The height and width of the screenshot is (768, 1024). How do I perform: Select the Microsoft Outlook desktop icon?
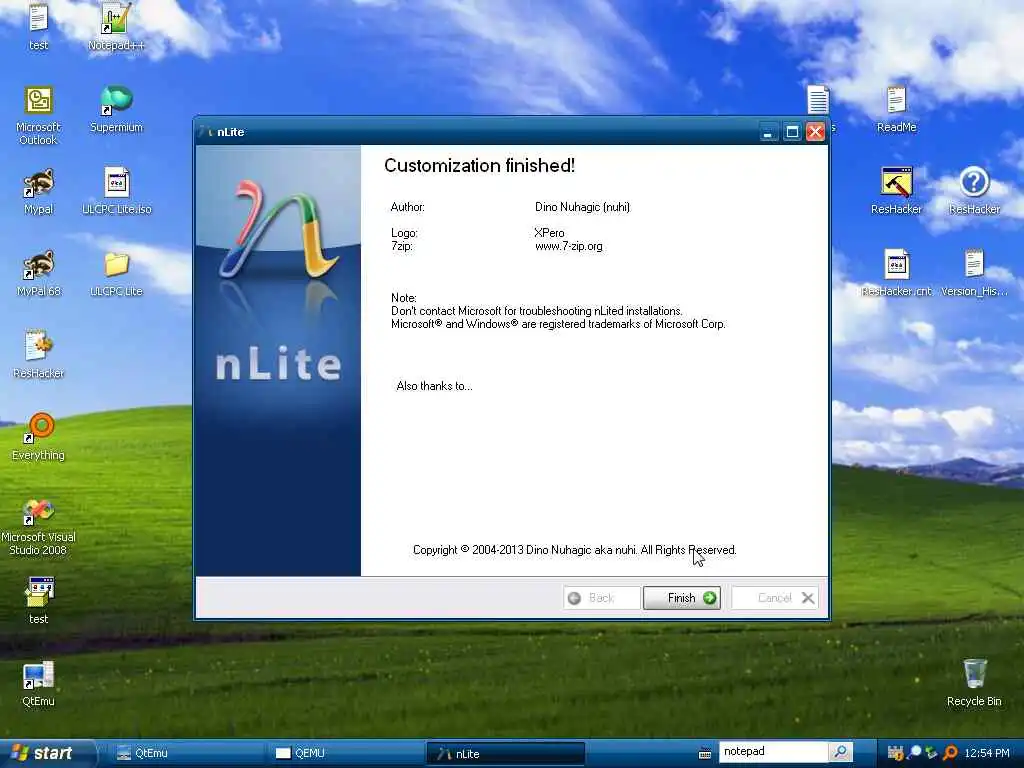pos(39,116)
